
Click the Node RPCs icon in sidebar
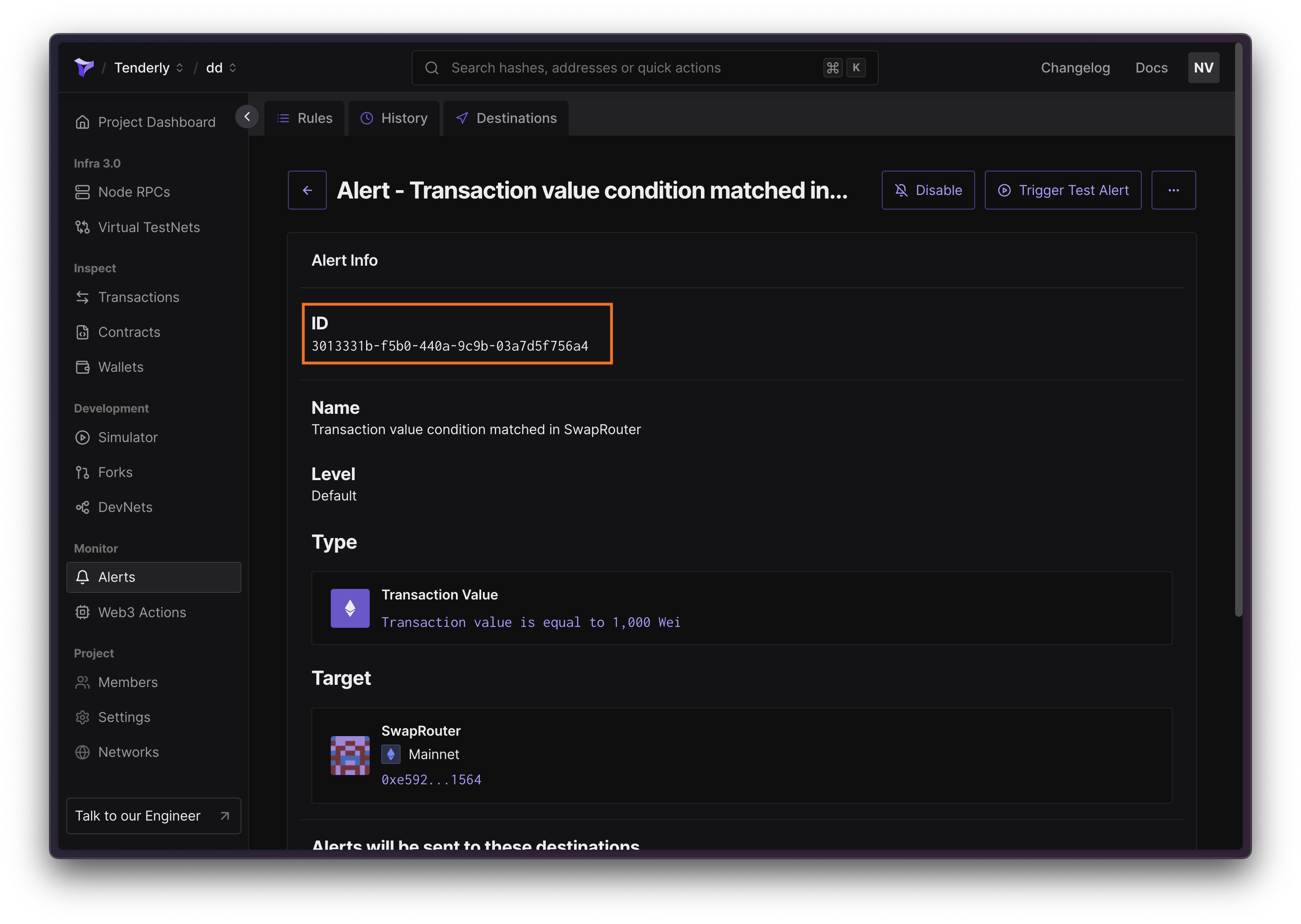click(82, 191)
